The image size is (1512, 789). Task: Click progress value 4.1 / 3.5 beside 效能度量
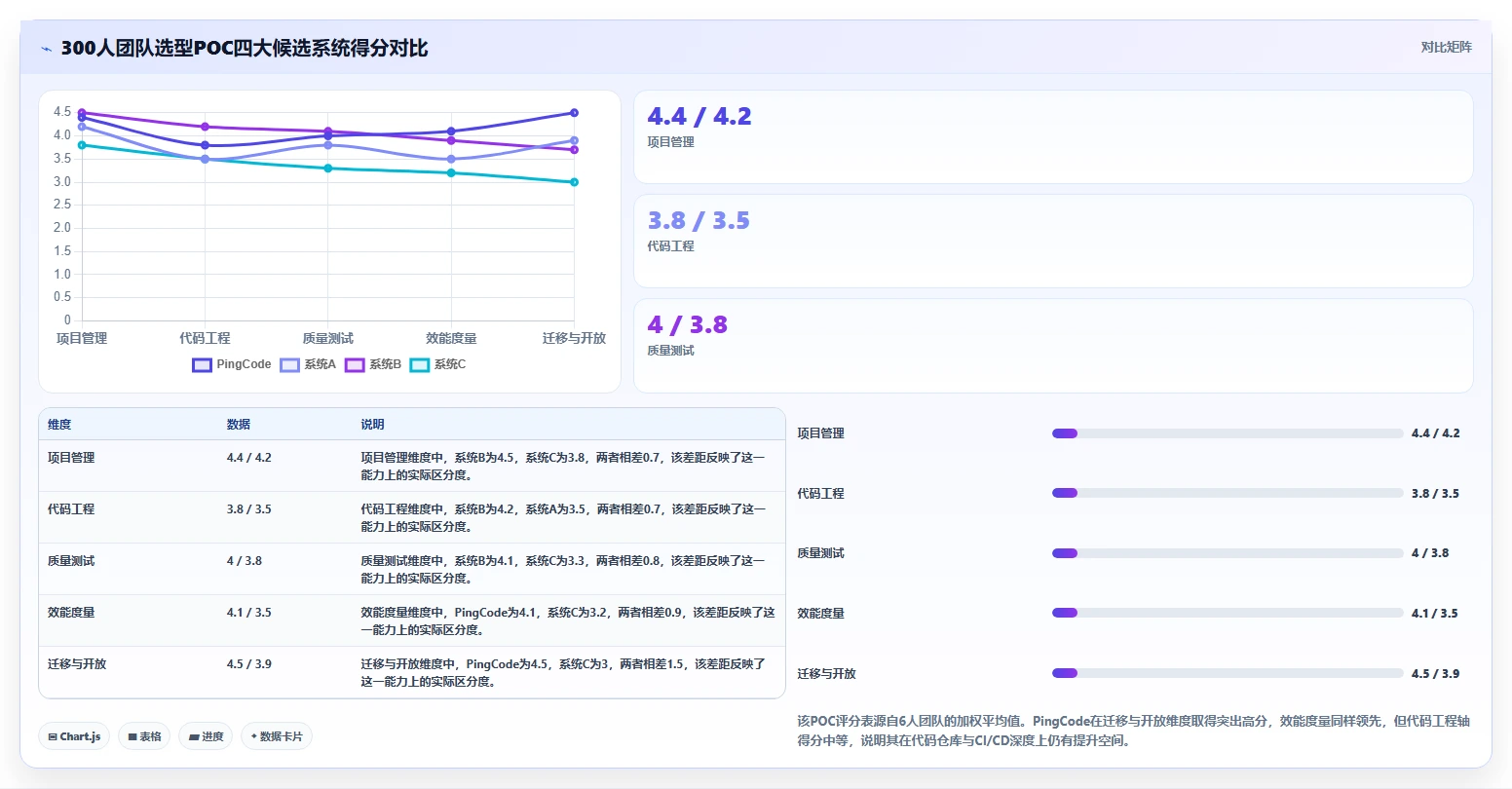1435,614
